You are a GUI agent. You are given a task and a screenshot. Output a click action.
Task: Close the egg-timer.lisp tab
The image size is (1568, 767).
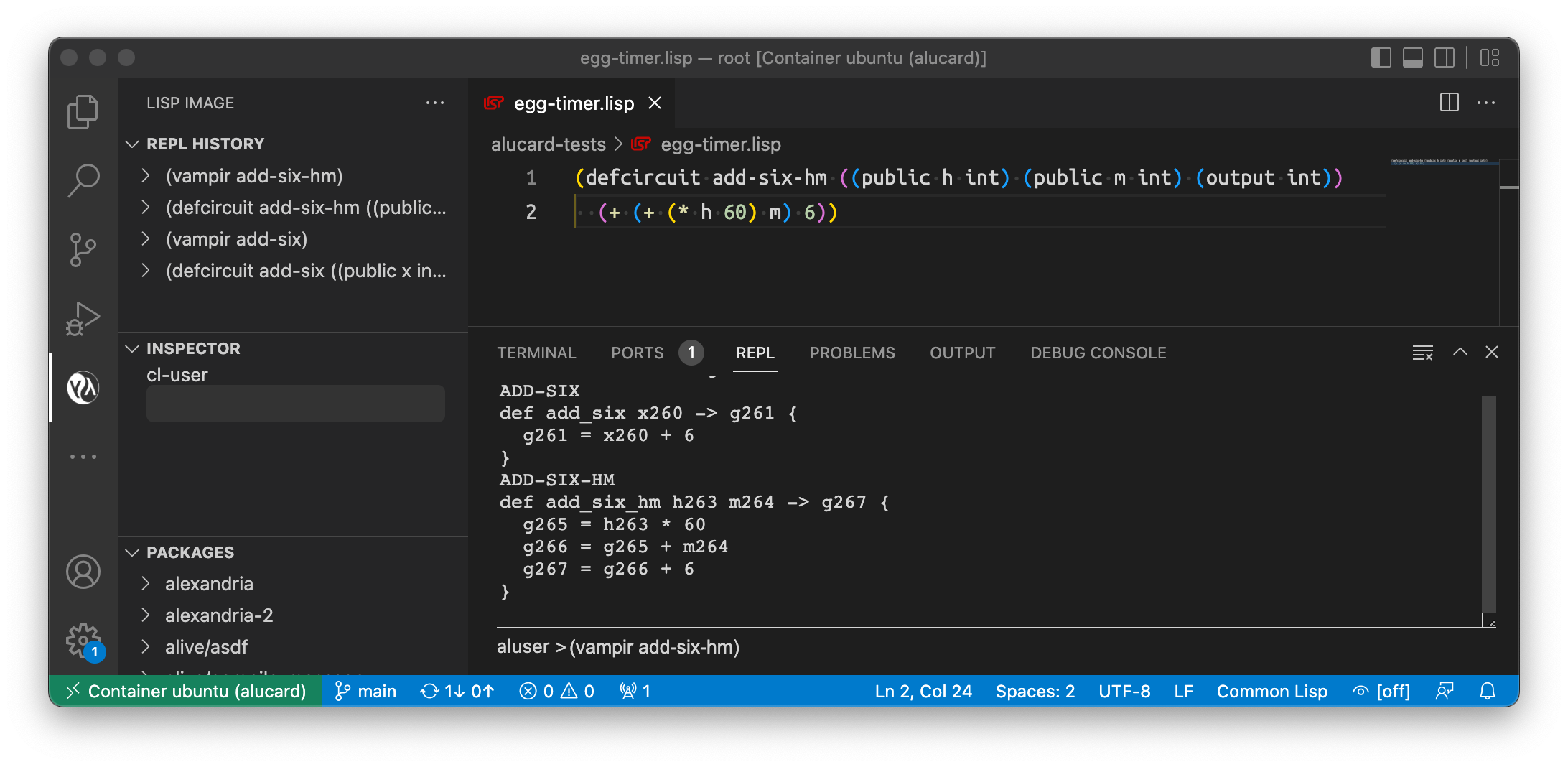point(655,103)
